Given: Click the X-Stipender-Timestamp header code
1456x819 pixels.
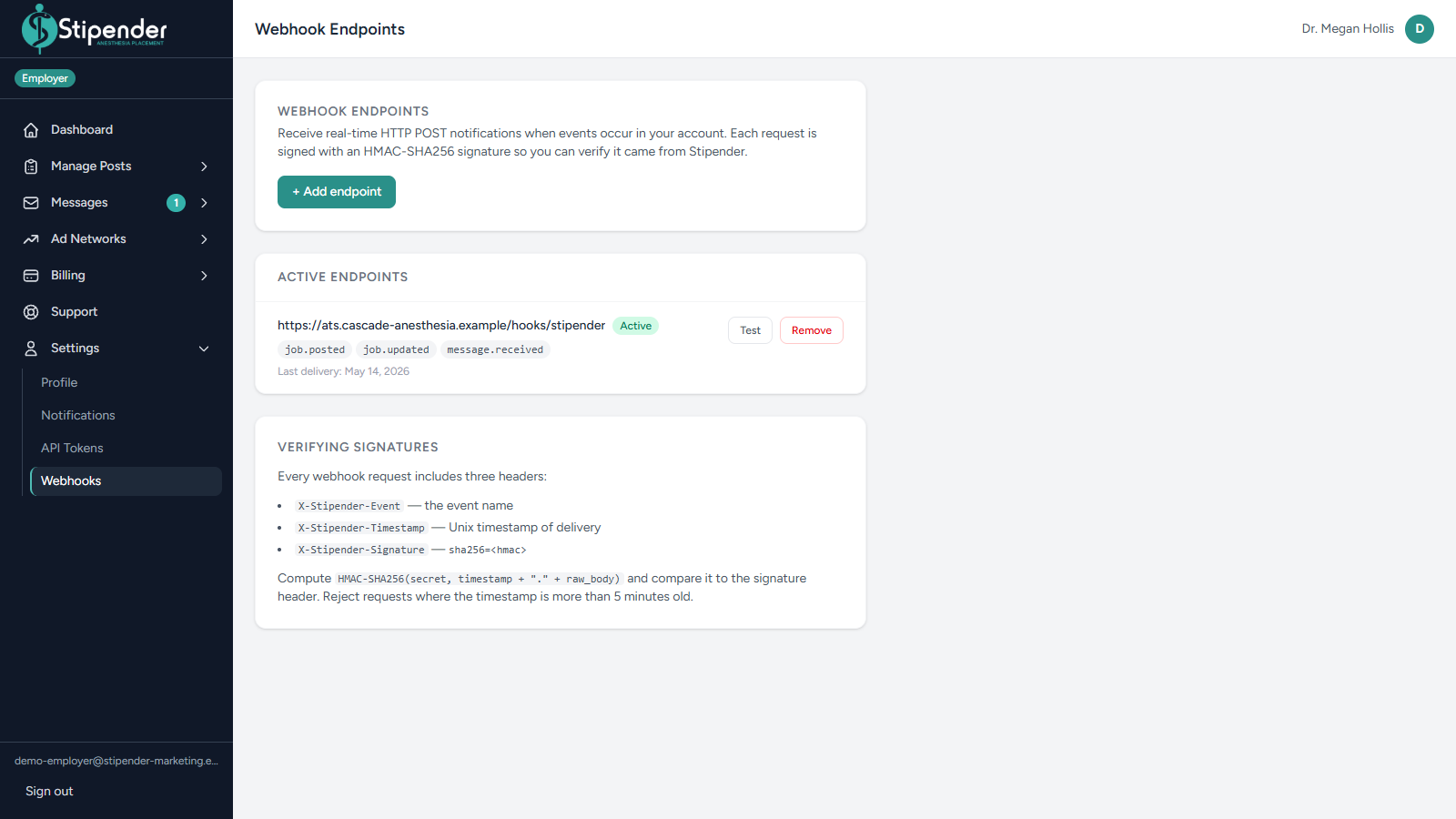Looking at the screenshot, I should coord(361,528).
